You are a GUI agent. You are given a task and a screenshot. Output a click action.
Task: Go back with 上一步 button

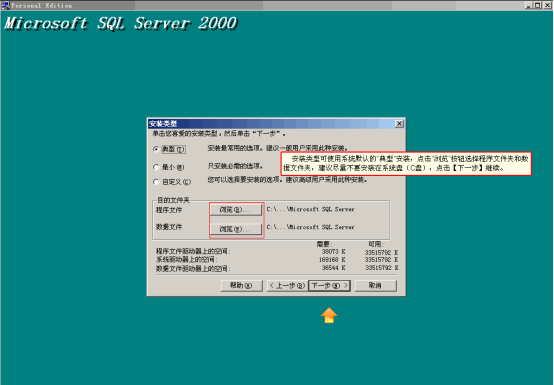point(286,285)
